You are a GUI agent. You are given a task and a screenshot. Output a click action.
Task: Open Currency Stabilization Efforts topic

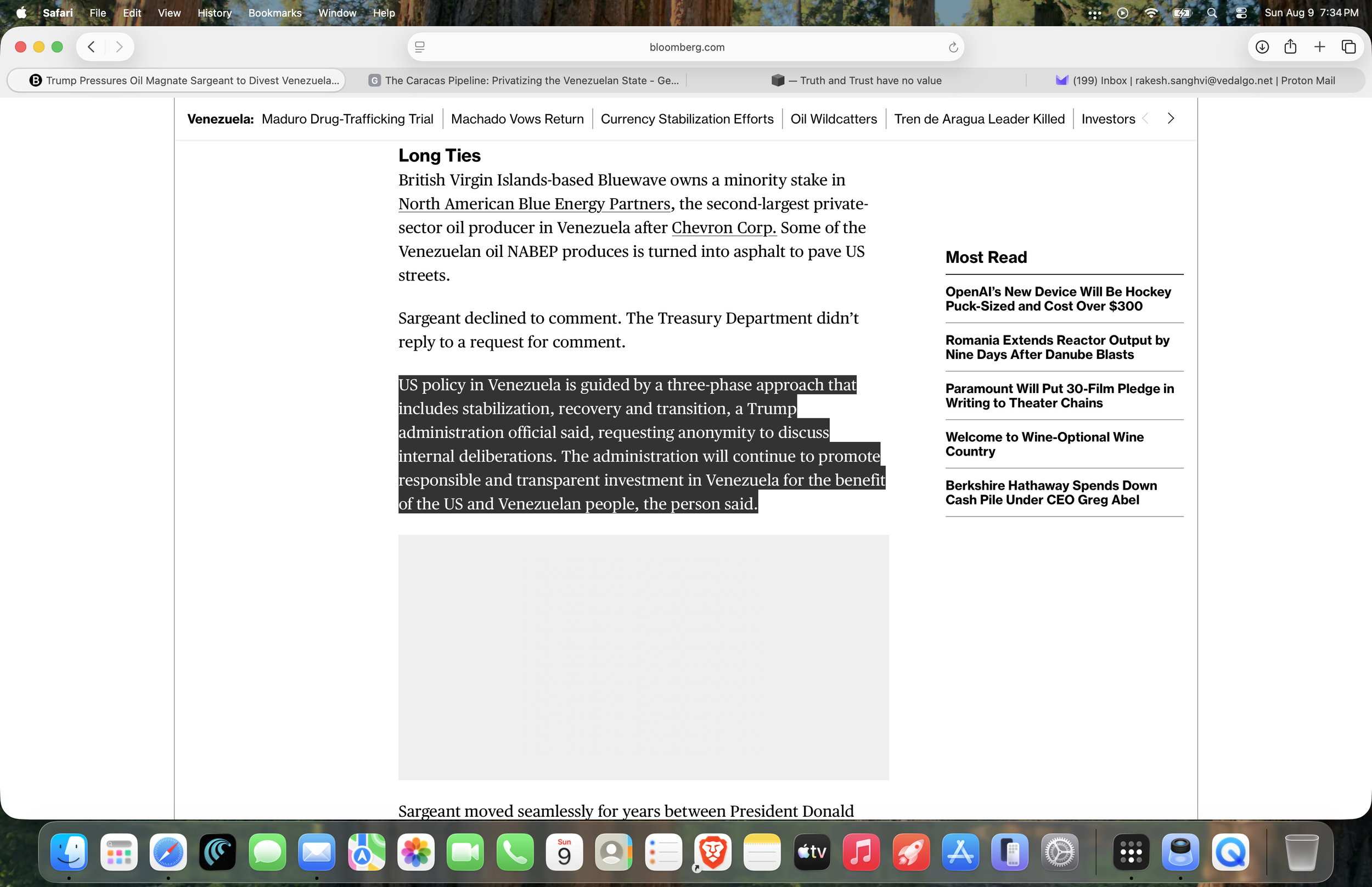coord(687,119)
